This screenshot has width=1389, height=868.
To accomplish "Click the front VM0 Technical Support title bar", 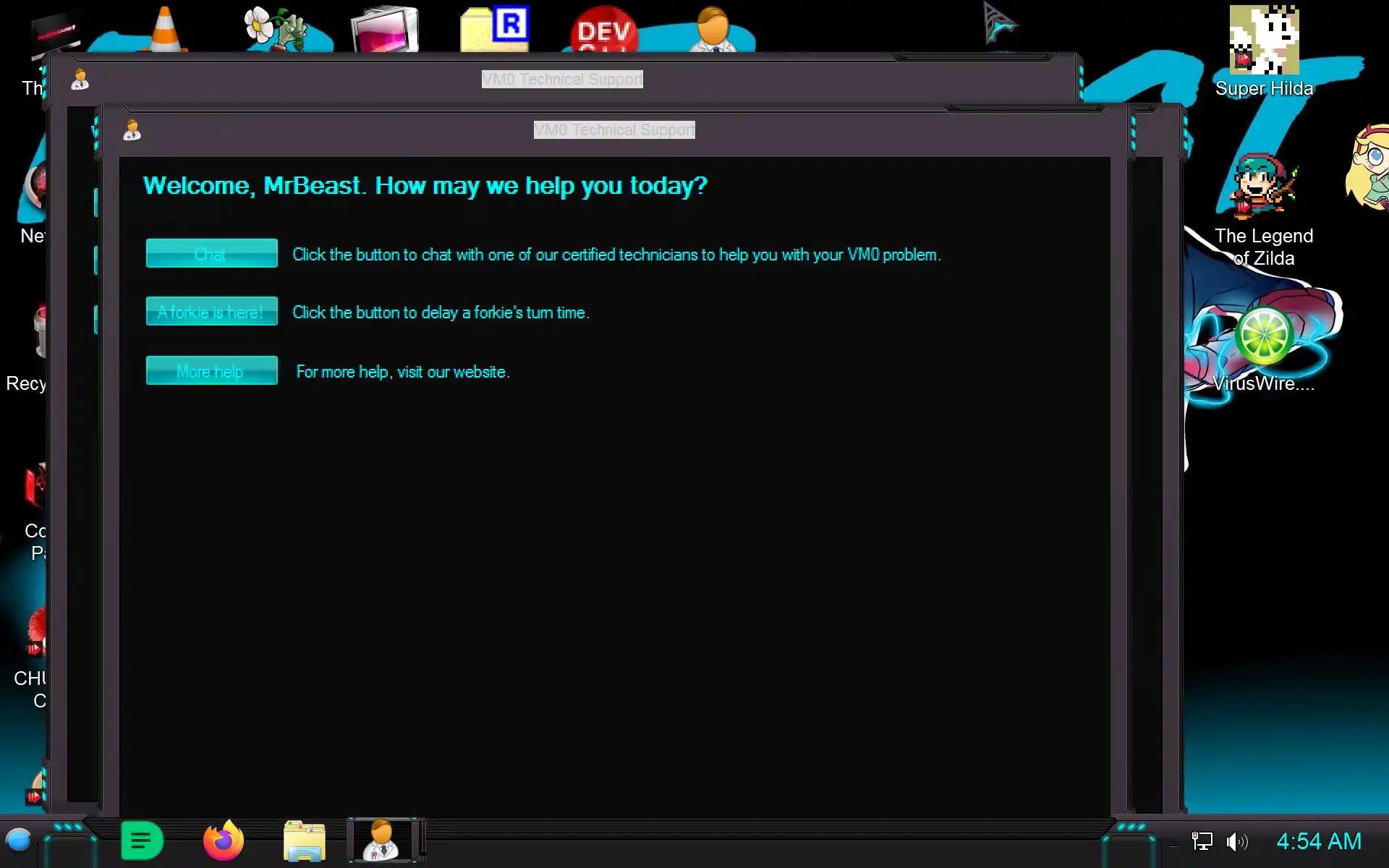I will pyautogui.click(x=614, y=130).
